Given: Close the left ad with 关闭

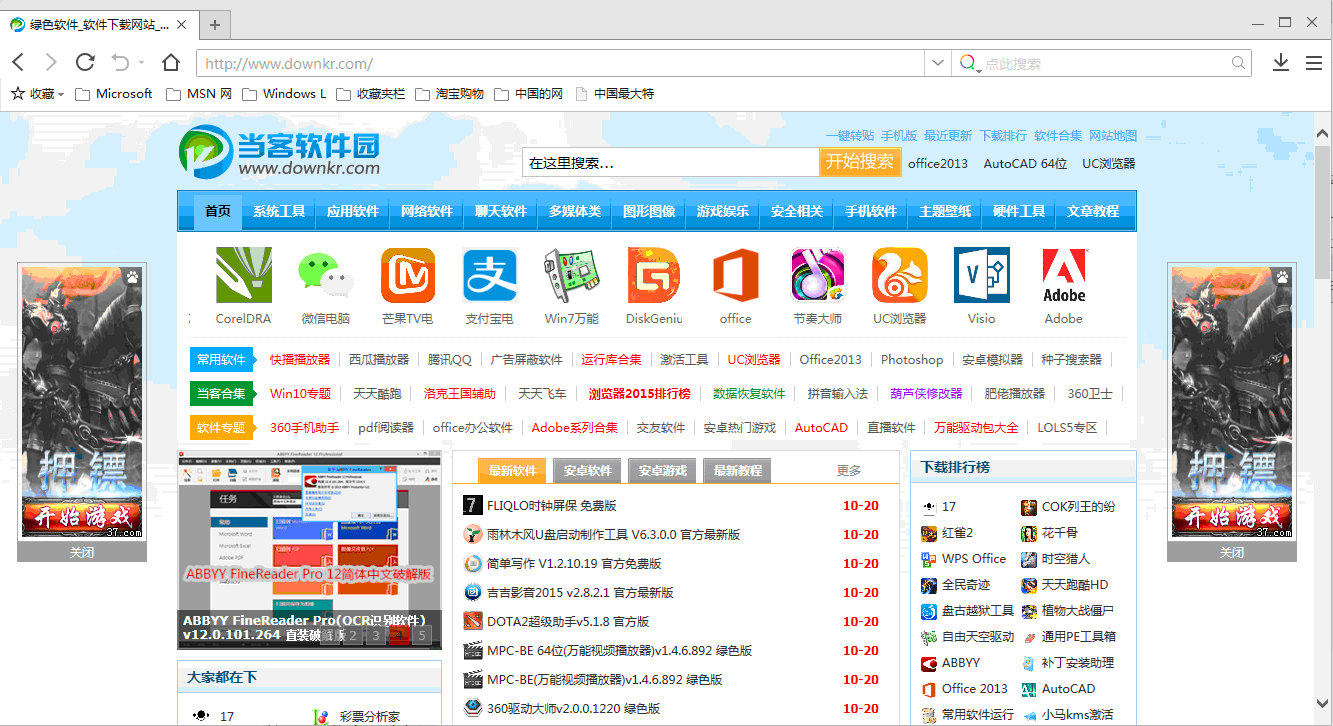Looking at the screenshot, I should [82, 552].
